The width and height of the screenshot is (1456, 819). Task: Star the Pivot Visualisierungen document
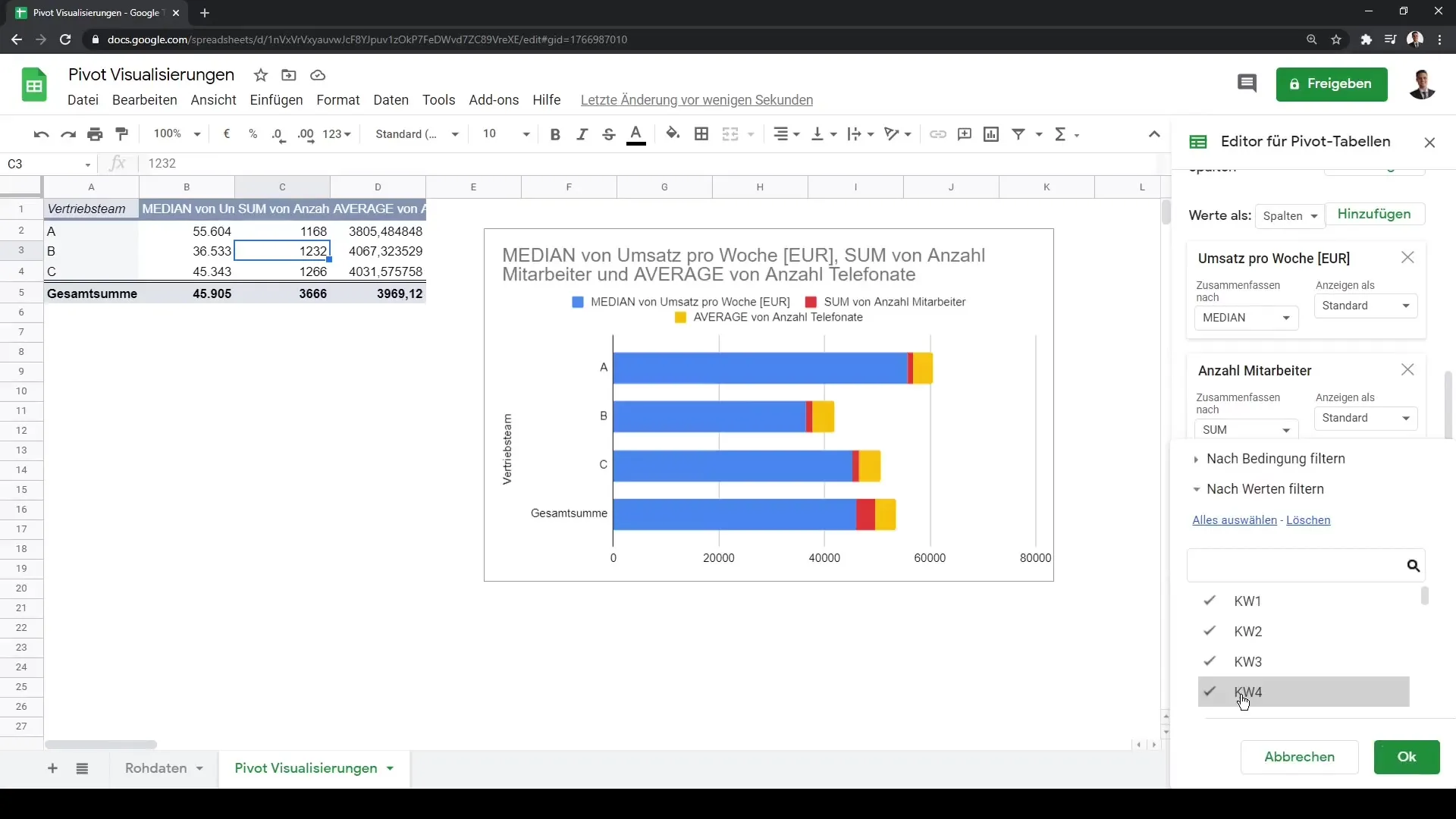[x=261, y=75]
